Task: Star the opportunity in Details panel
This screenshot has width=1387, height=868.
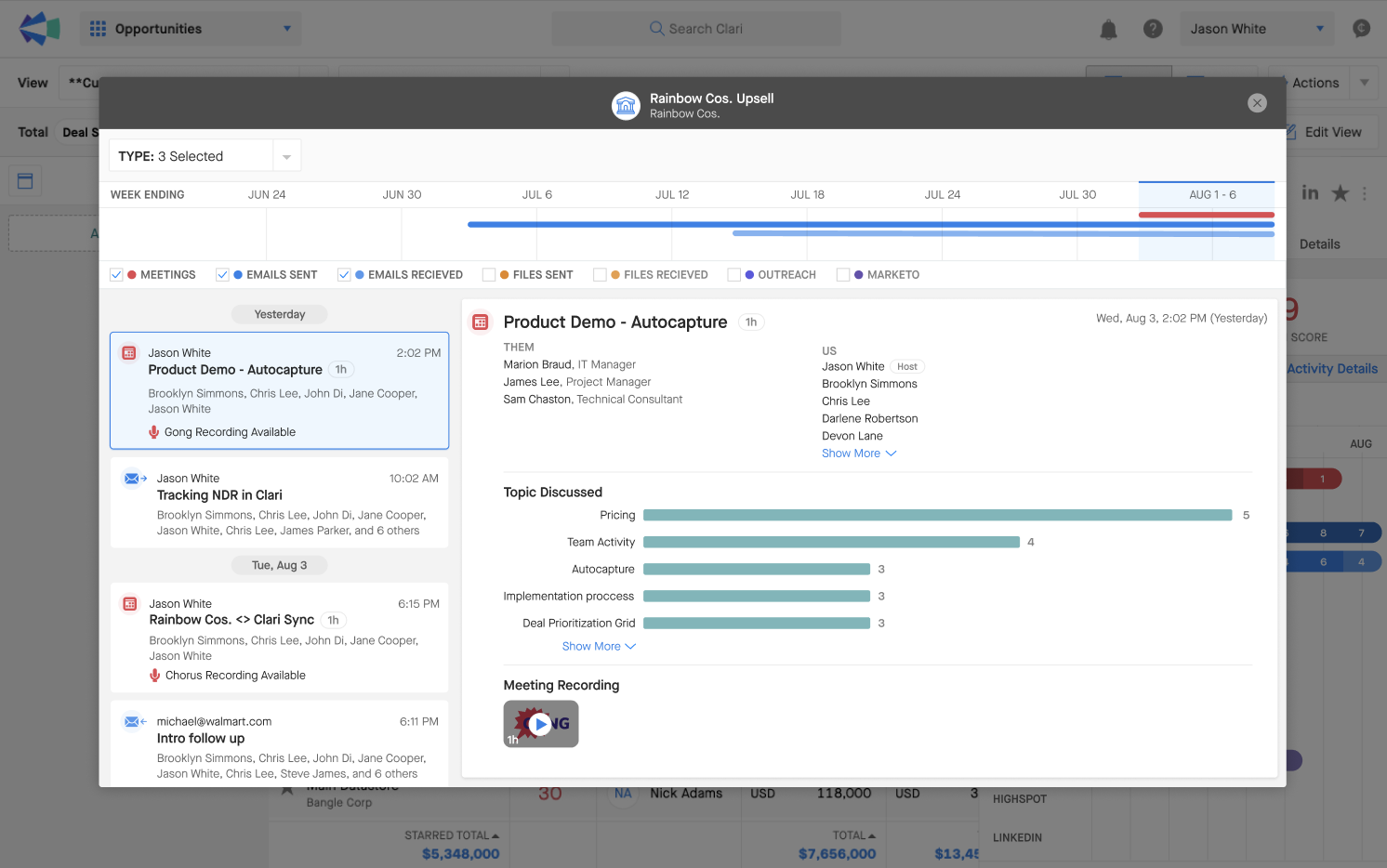Action: tap(1340, 193)
